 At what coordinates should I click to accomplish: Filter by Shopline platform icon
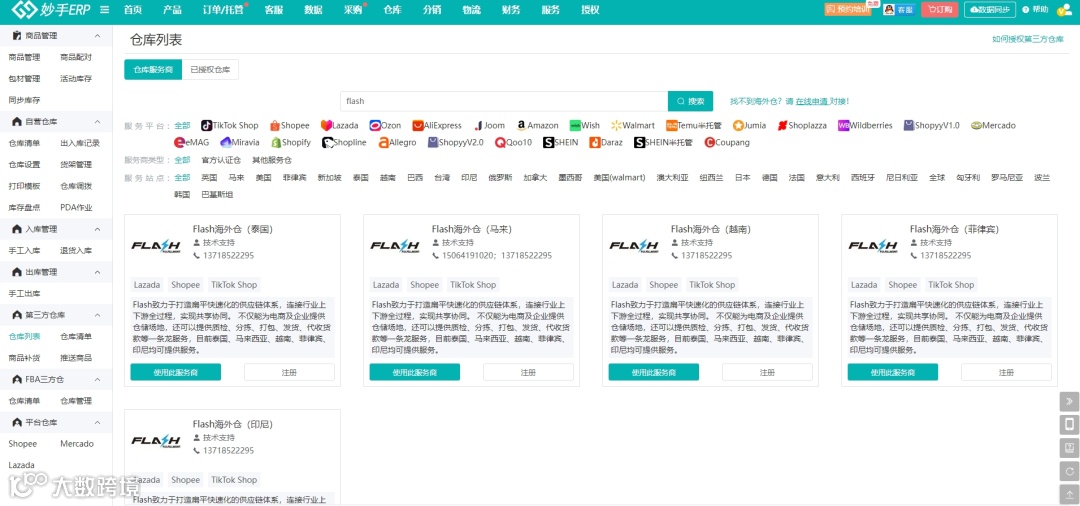[x=328, y=143]
